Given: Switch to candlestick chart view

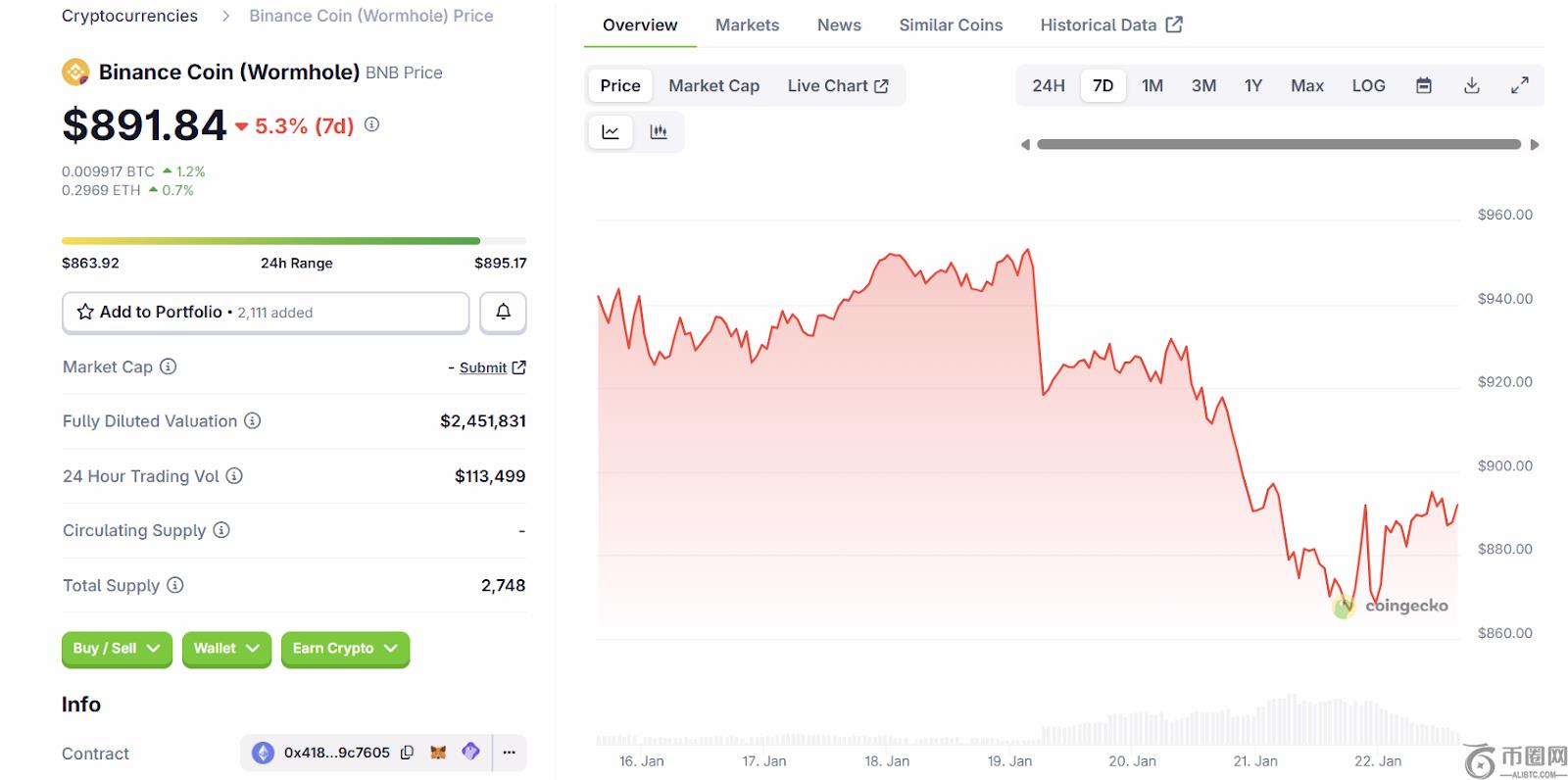Looking at the screenshot, I should pyautogui.click(x=659, y=132).
